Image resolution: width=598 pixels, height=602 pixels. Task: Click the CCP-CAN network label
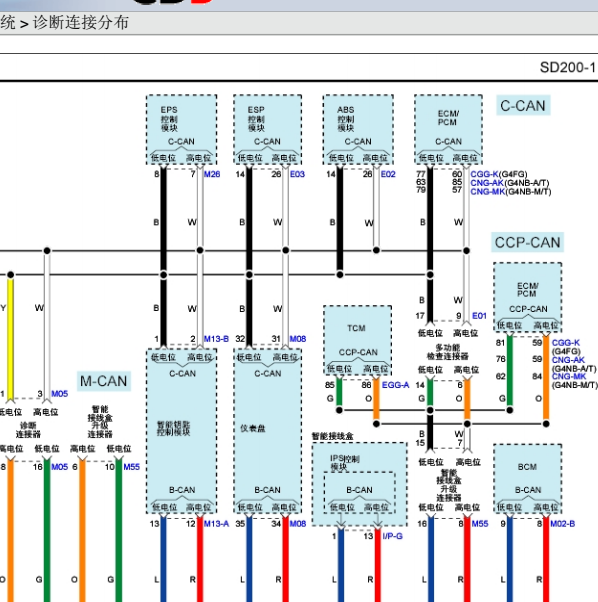pos(527,243)
